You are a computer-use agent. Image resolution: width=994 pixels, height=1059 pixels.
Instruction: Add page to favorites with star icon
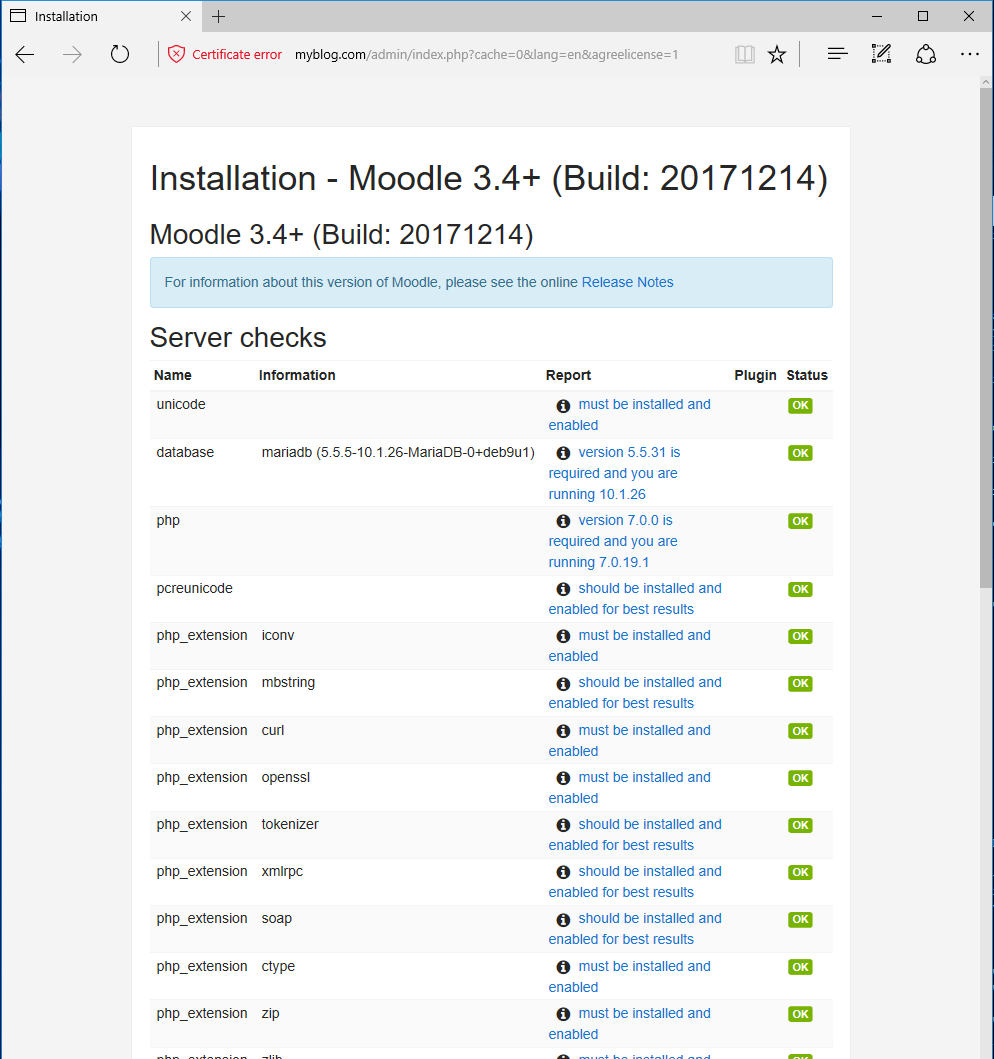click(777, 54)
